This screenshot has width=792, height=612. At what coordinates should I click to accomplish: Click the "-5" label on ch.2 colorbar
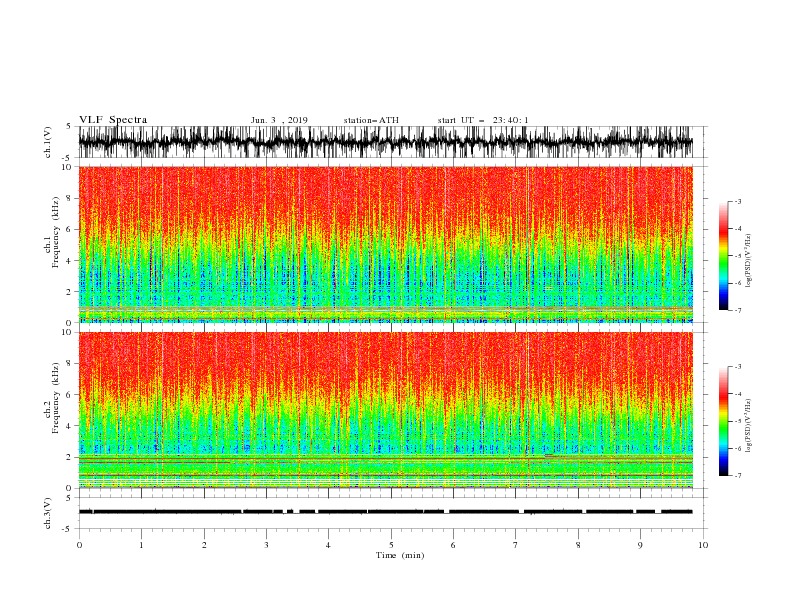coord(738,421)
